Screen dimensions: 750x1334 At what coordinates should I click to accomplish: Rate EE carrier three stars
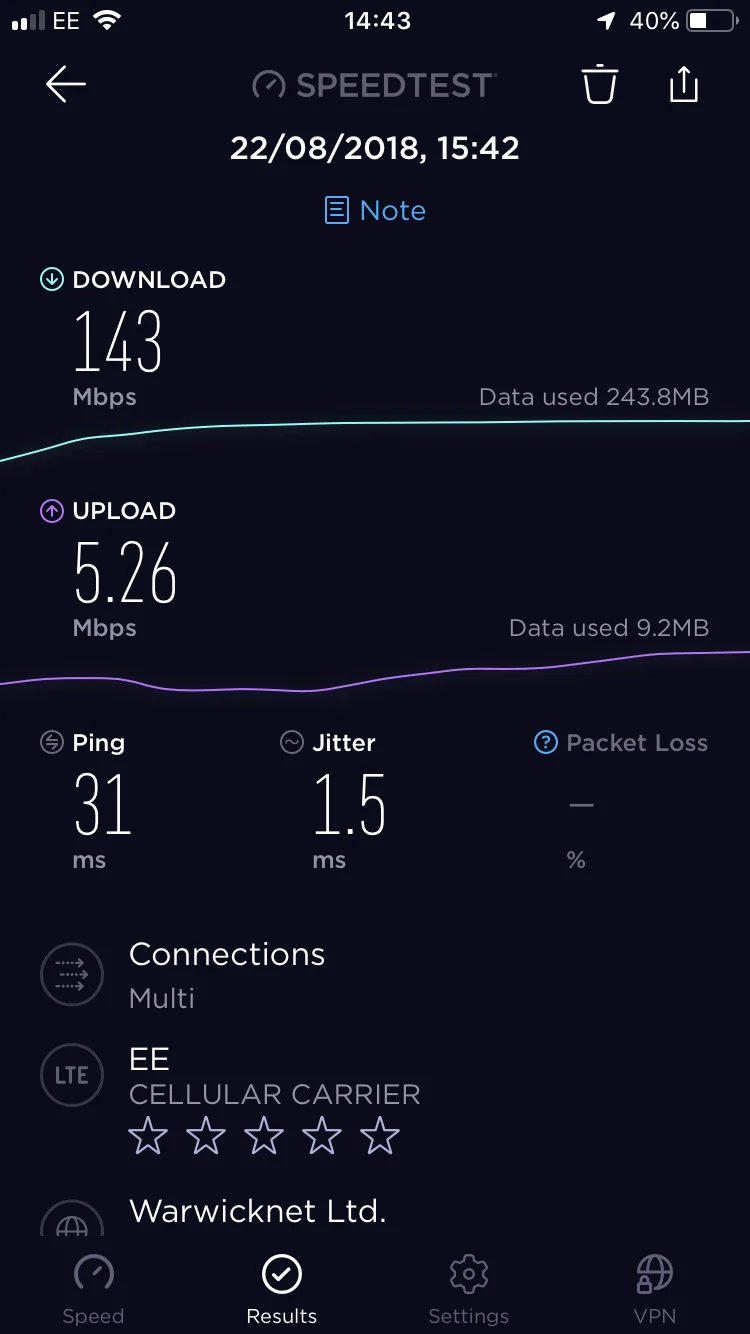tap(264, 1136)
